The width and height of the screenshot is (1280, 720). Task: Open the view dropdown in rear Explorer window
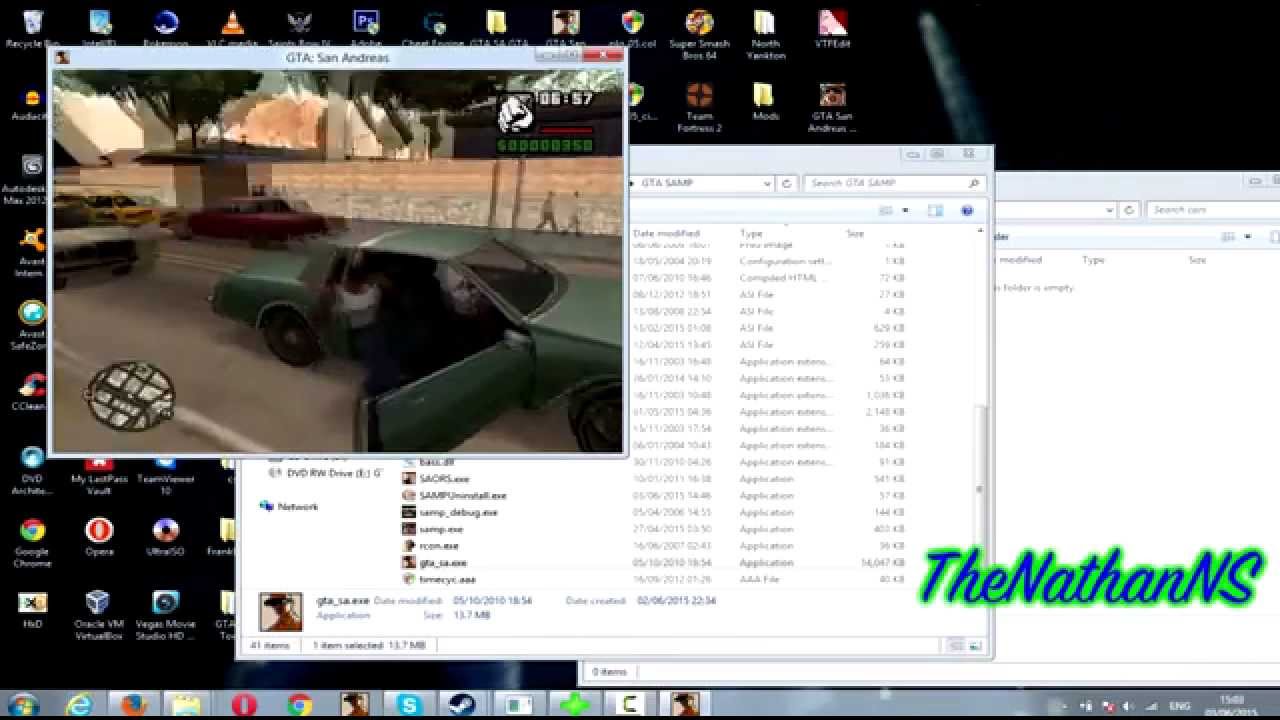coord(1248,237)
